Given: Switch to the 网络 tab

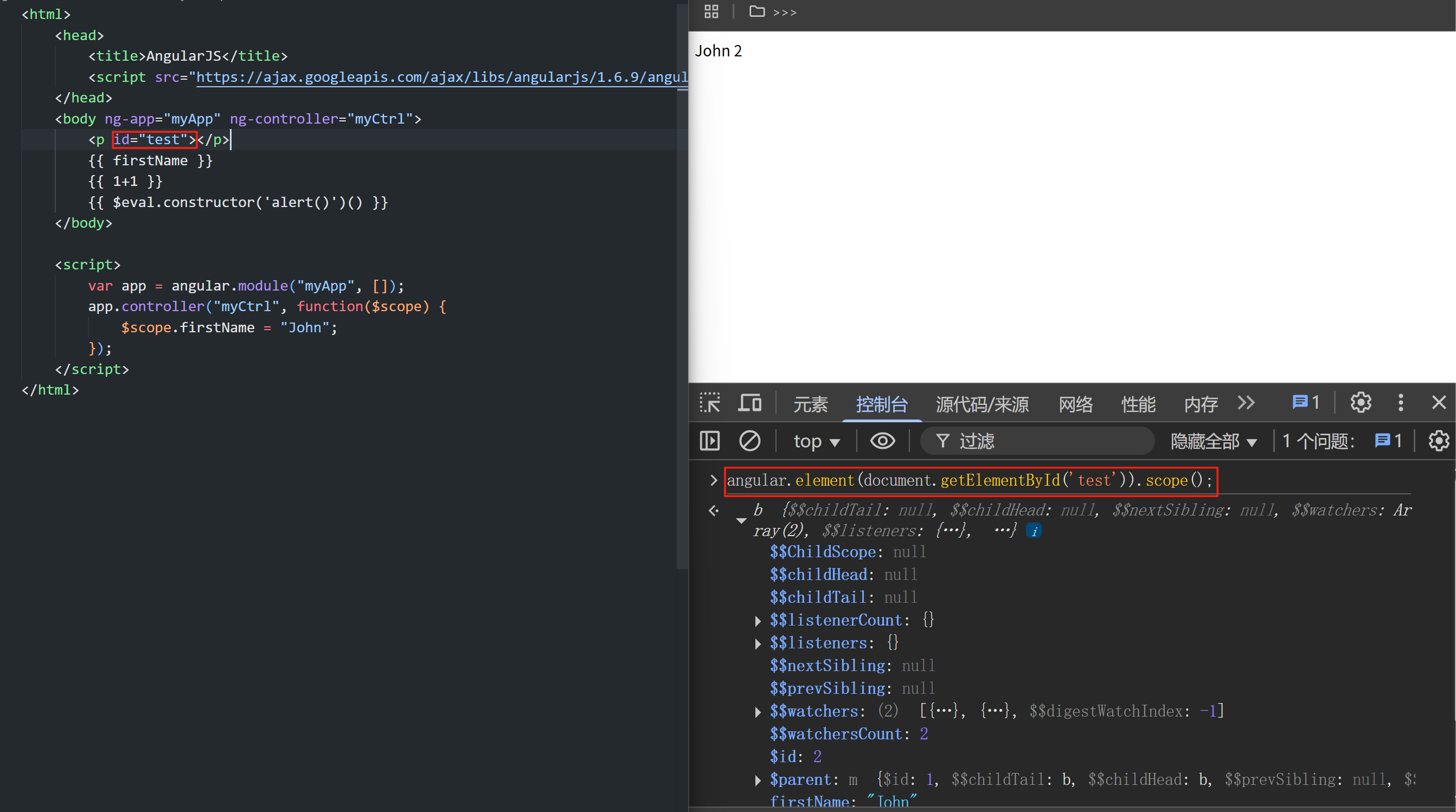Looking at the screenshot, I should point(1075,404).
